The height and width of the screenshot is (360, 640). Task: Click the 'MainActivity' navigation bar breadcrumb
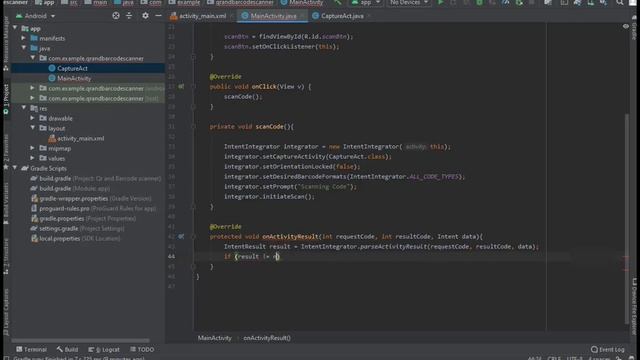click(x=302, y=2)
